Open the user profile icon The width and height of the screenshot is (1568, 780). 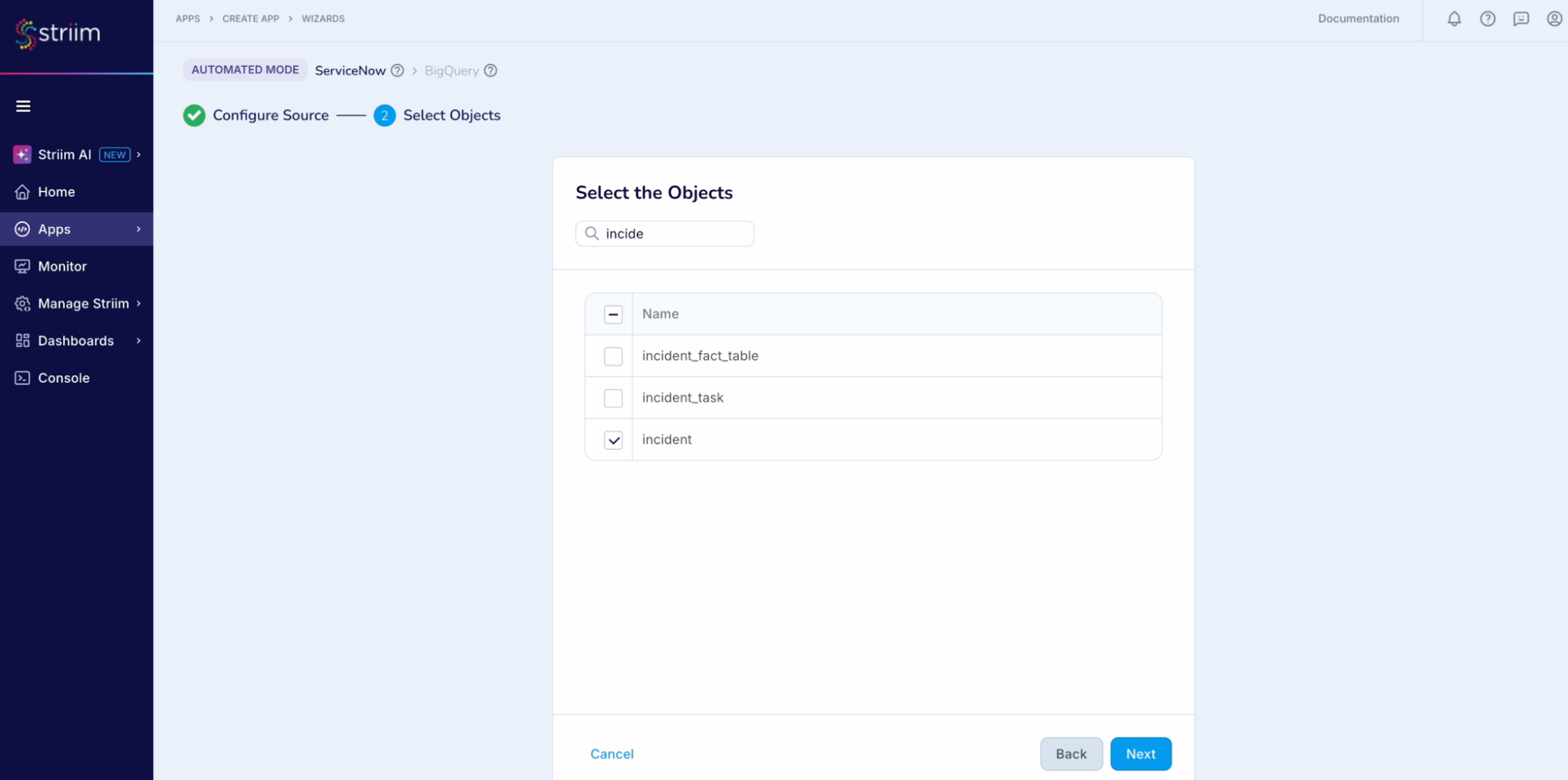coord(1554,19)
